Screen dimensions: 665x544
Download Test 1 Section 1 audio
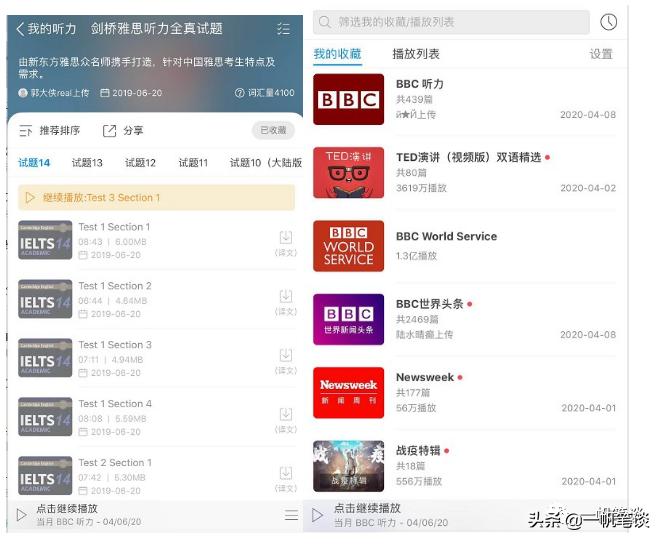(x=286, y=237)
